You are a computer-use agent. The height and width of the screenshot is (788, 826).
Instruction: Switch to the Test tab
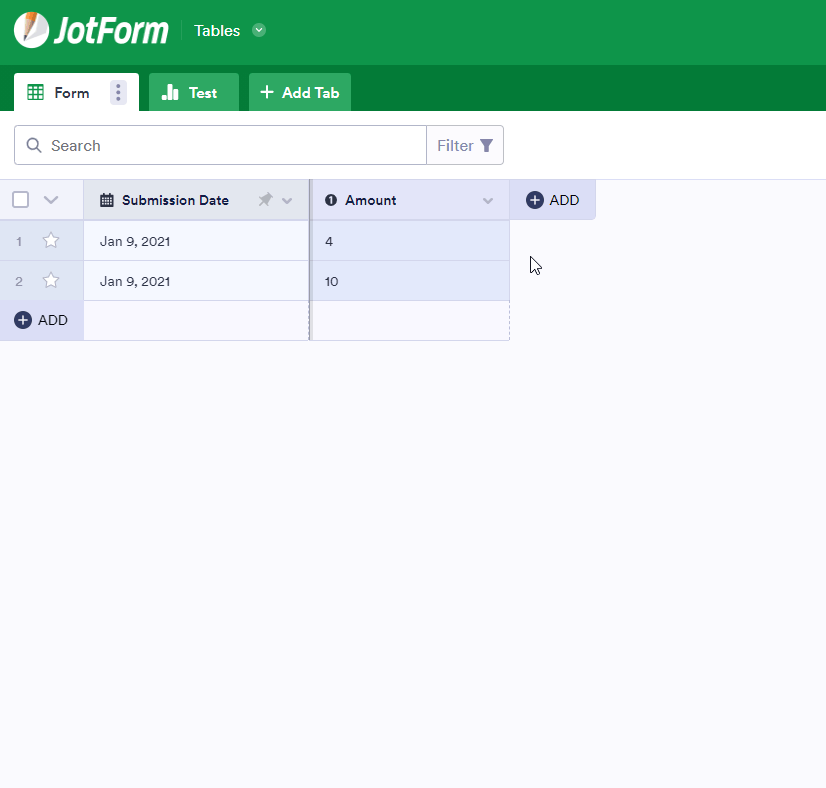193,92
